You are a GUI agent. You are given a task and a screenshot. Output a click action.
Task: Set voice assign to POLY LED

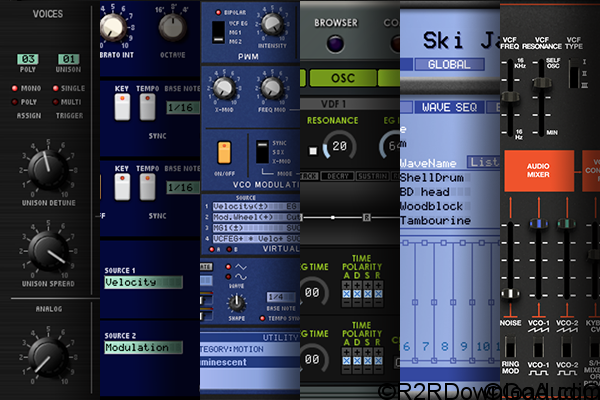(15, 102)
